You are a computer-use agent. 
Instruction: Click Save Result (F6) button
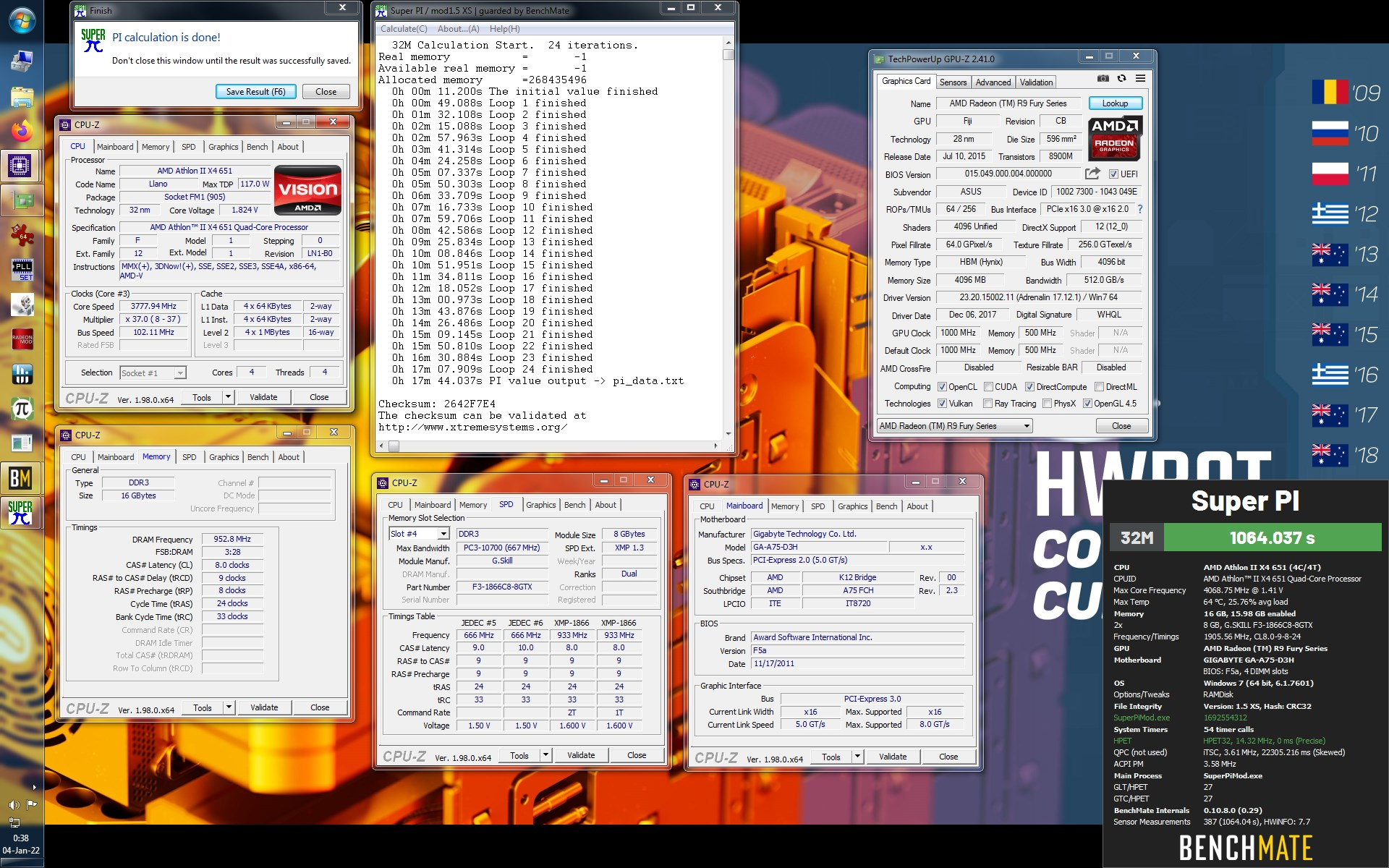click(x=255, y=92)
